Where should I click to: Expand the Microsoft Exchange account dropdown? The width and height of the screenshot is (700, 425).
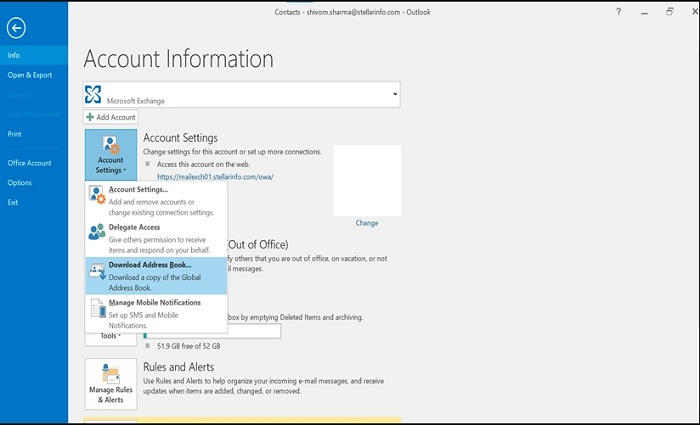coord(395,94)
